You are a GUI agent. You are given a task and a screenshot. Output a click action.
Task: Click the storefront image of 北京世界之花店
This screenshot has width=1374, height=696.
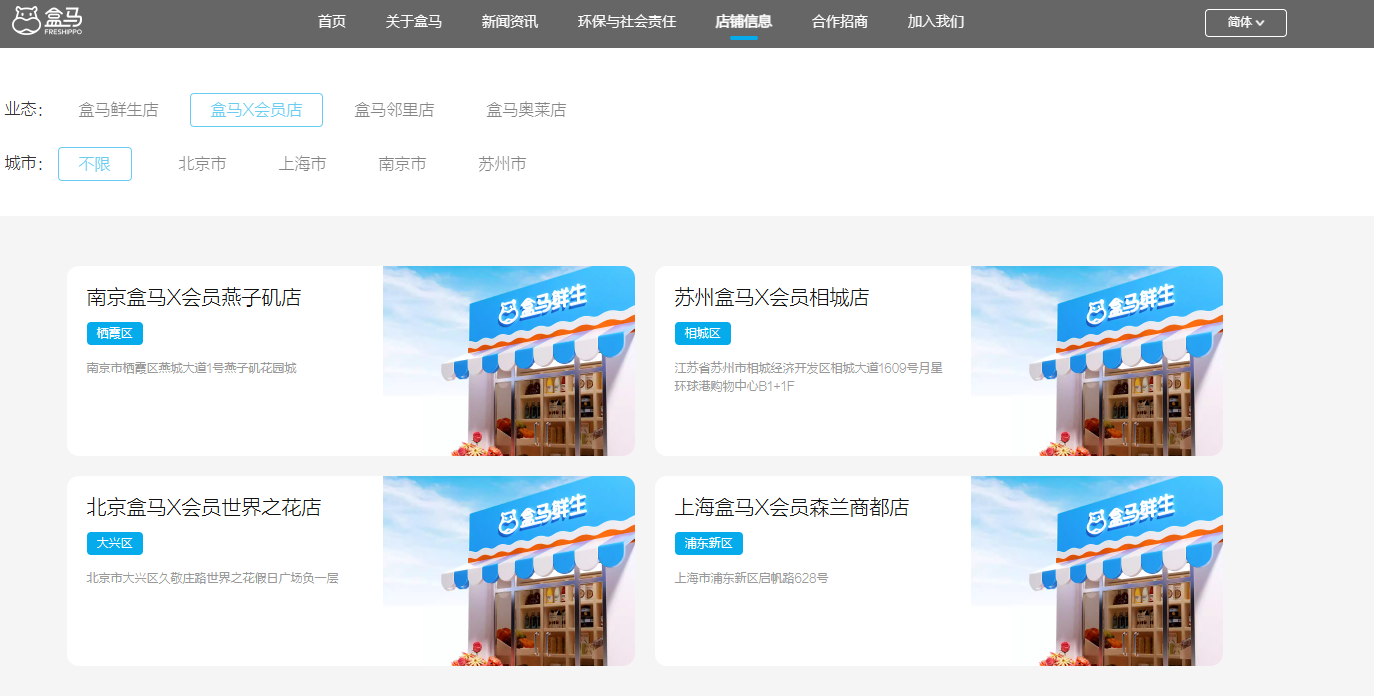508,571
